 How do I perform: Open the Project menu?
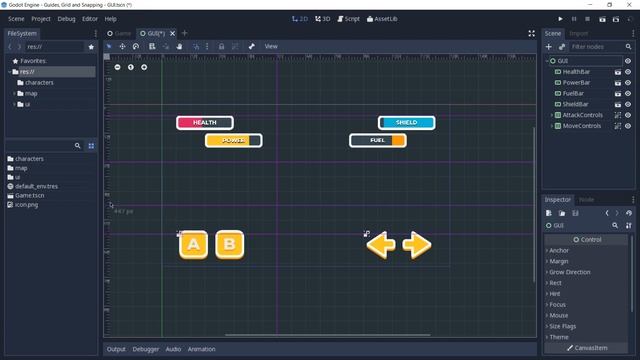point(41,19)
